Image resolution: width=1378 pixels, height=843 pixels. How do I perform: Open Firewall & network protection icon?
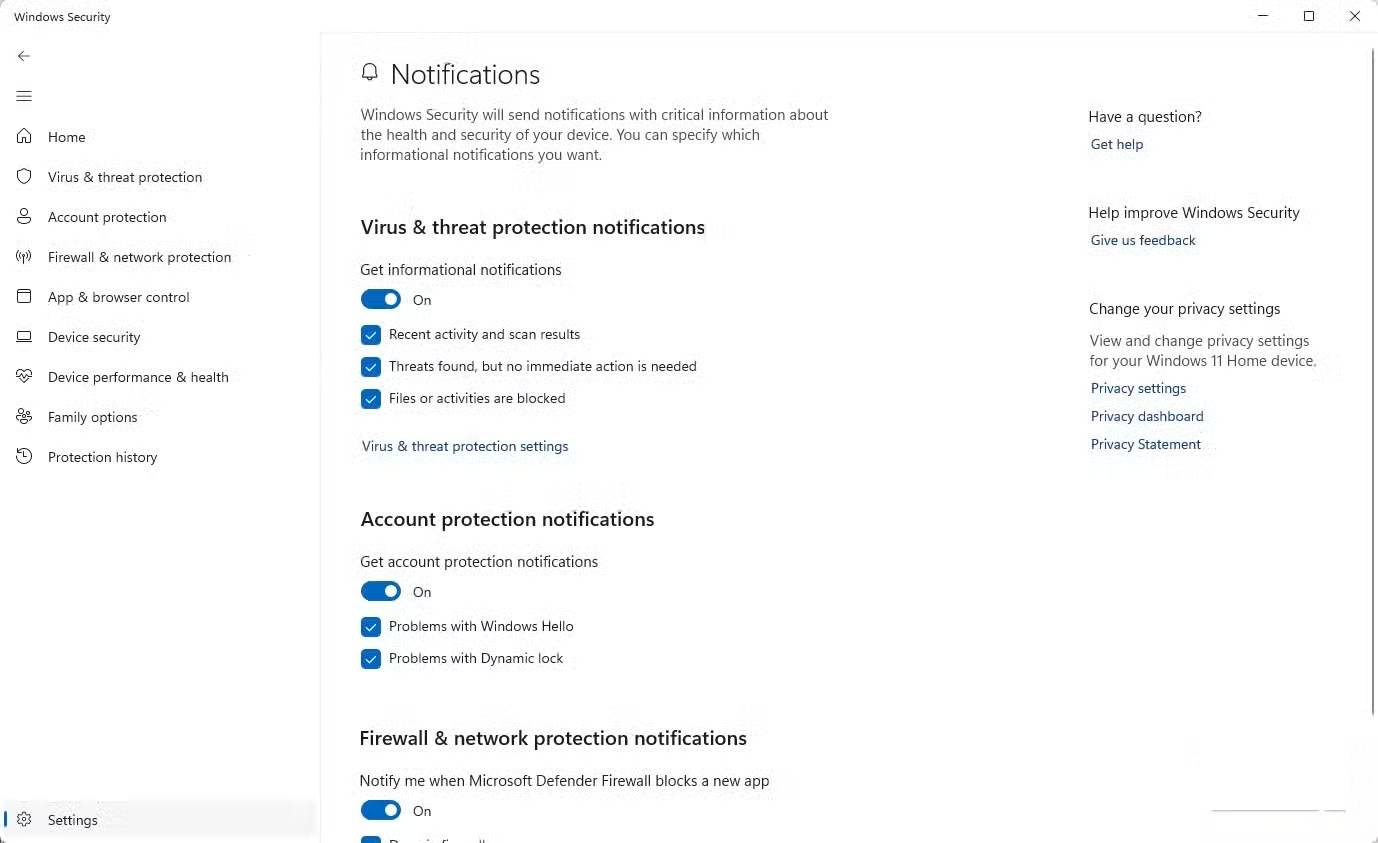pos(24,257)
